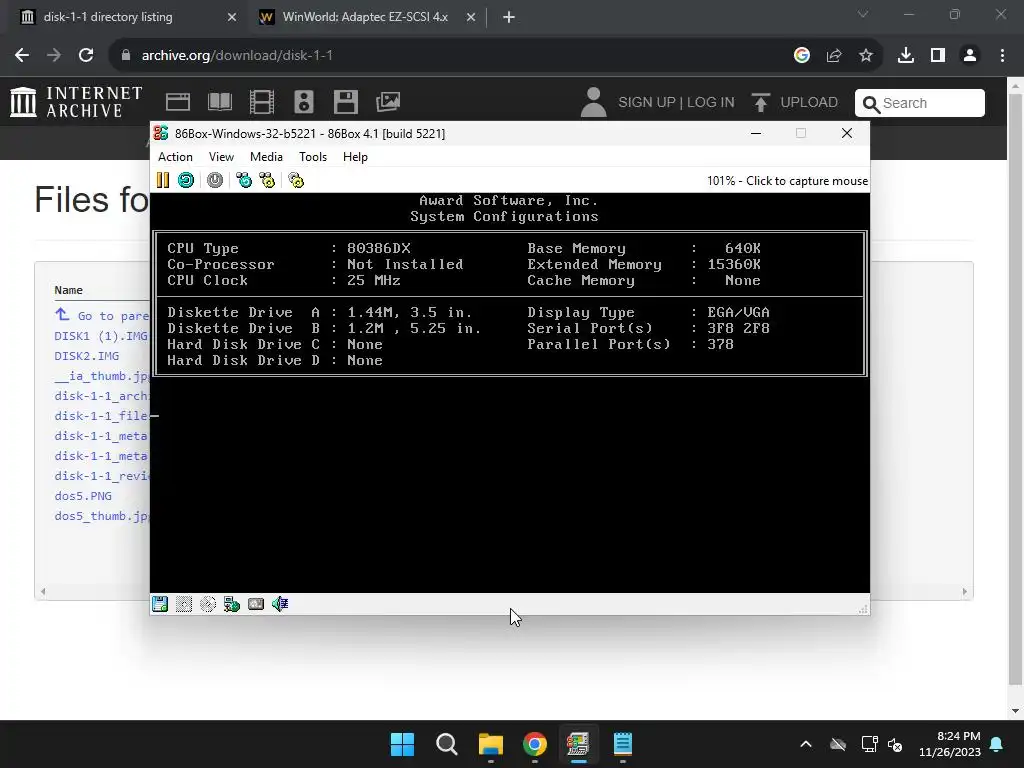Hard reset the emulated machine

pyautogui.click(x=186, y=180)
